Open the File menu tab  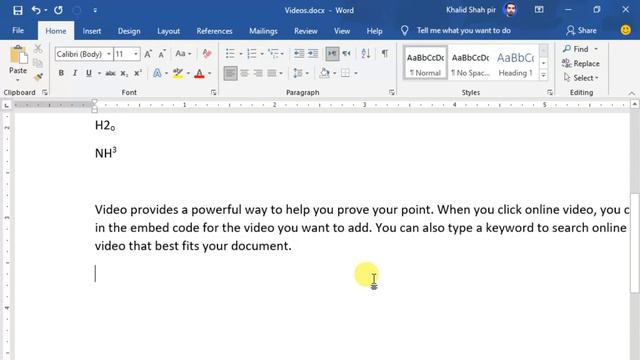pos(18,31)
